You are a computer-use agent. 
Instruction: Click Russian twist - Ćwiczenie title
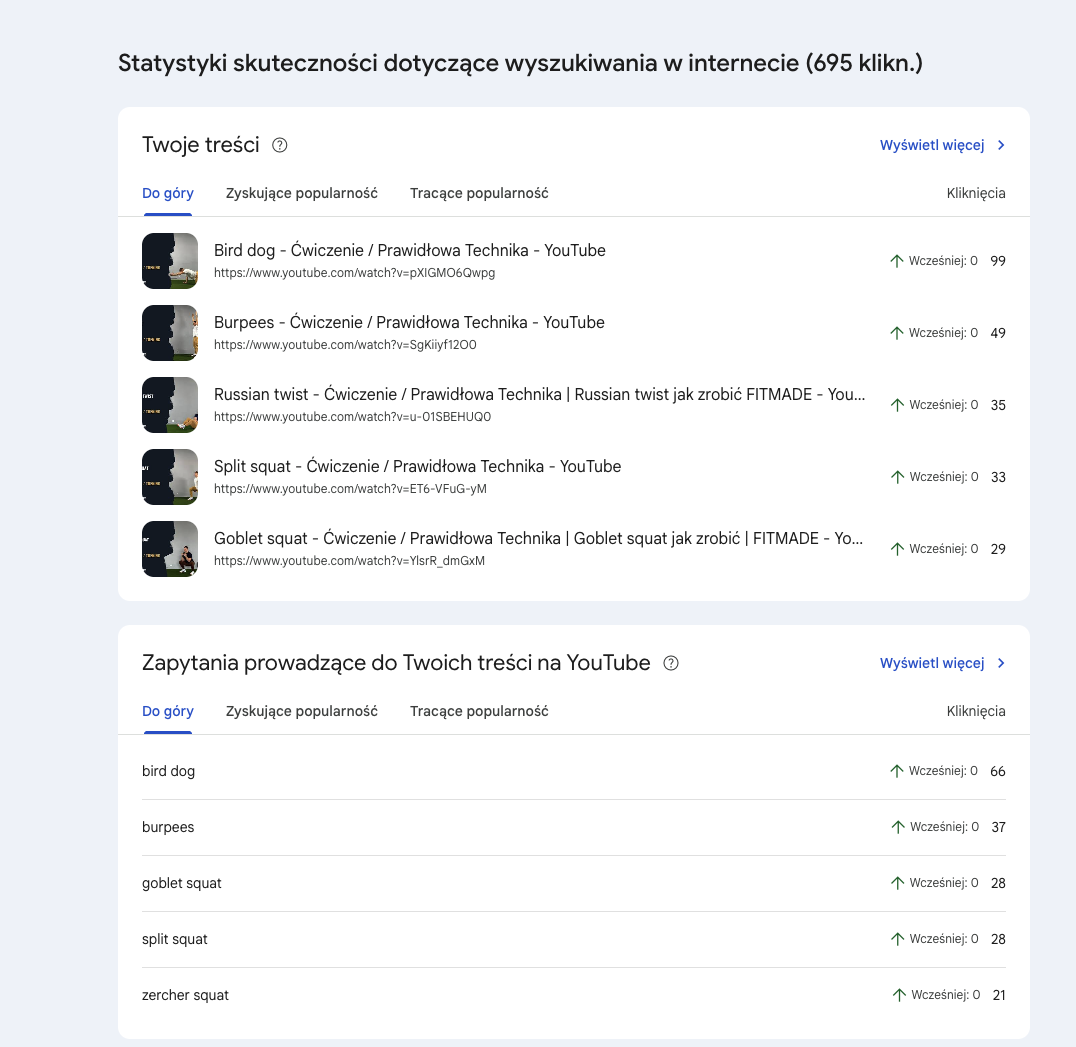tap(539, 395)
